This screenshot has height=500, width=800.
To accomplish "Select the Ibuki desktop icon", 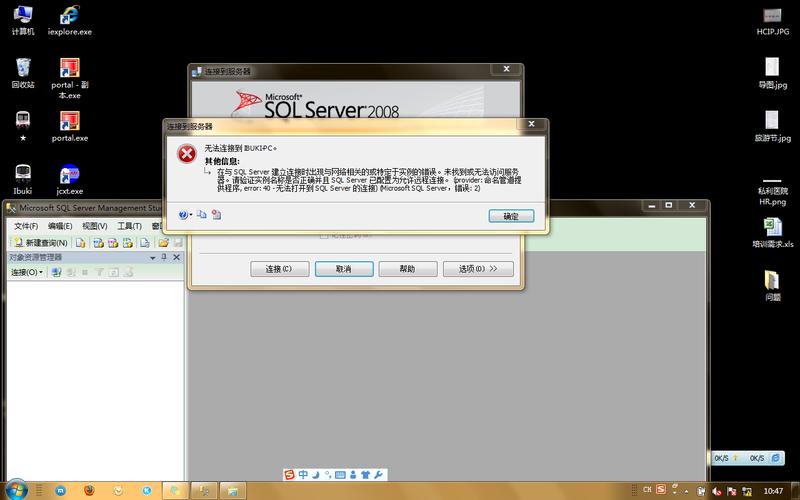I will pyautogui.click(x=23, y=180).
